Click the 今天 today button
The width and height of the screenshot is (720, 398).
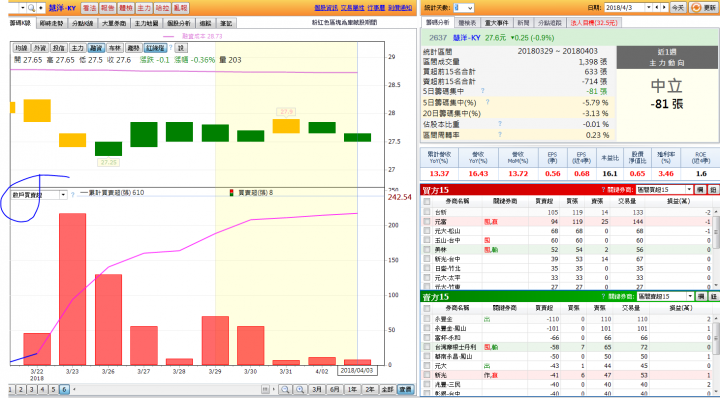point(678,8)
